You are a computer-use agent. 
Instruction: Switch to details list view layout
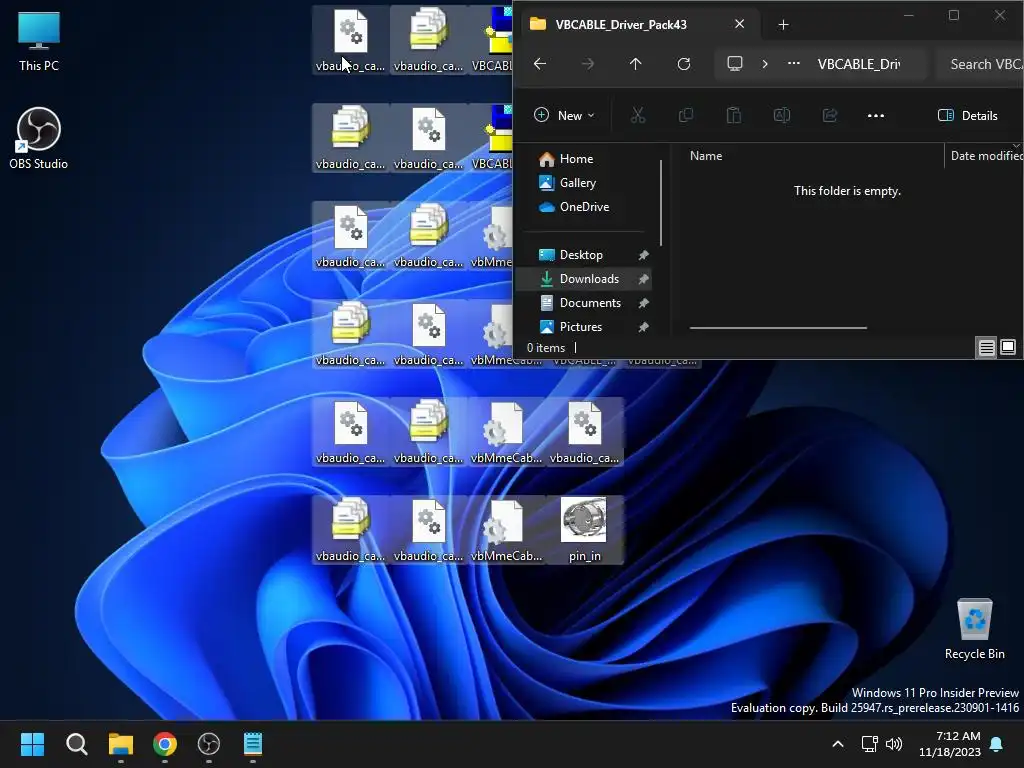point(986,347)
